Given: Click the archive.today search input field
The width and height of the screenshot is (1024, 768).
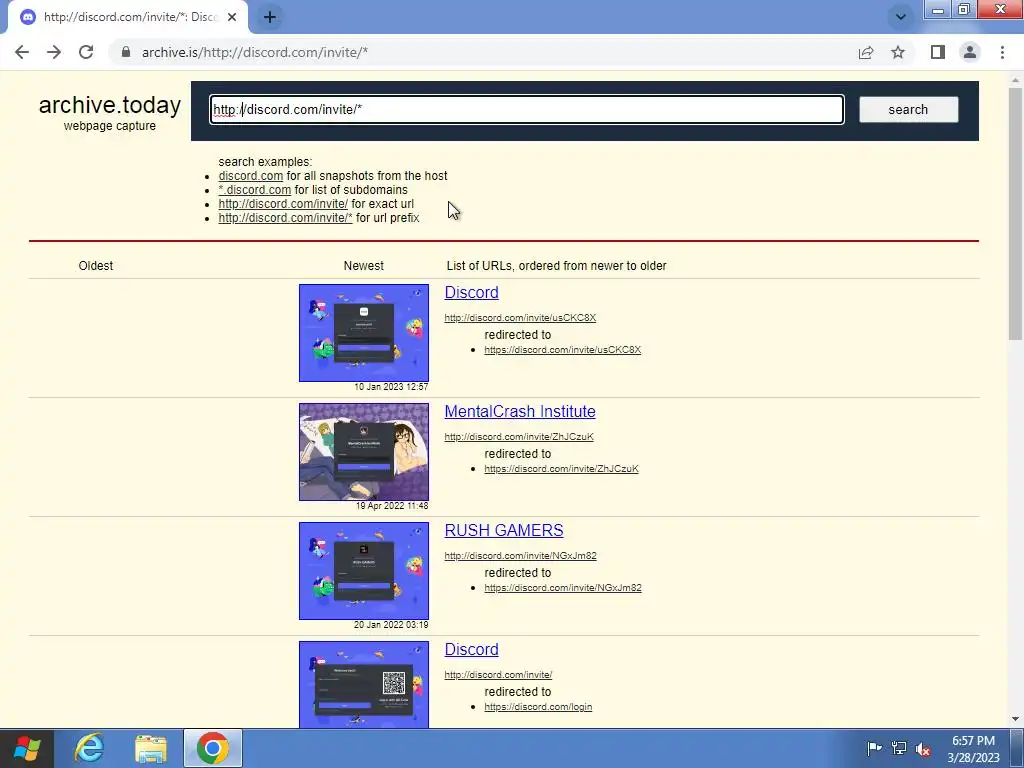Looking at the screenshot, I should [526, 110].
